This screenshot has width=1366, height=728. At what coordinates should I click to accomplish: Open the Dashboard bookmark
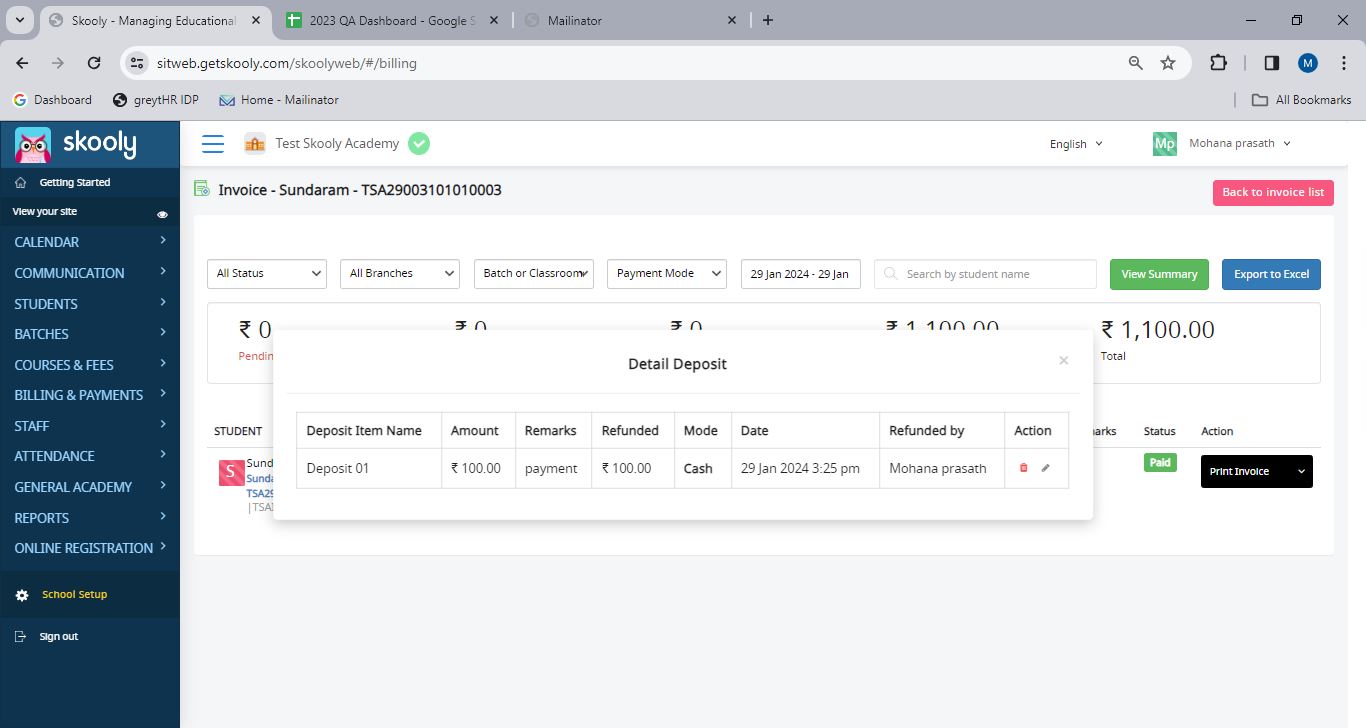tap(52, 100)
